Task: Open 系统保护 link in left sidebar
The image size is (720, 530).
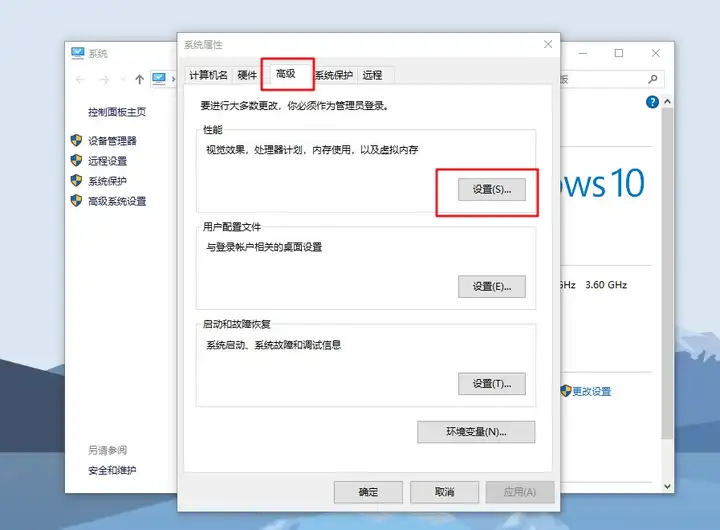Action: click(107, 181)
